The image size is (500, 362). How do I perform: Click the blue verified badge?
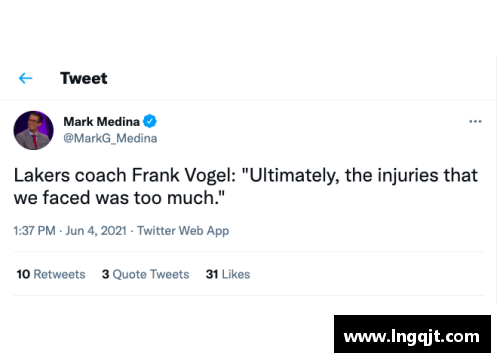[150, 121]
